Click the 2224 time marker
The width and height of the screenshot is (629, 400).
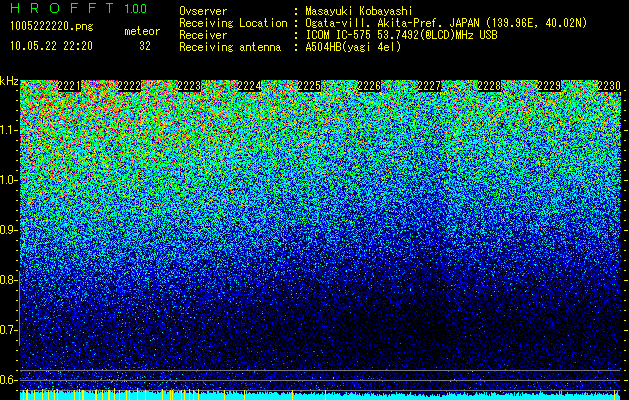[249, 86]
